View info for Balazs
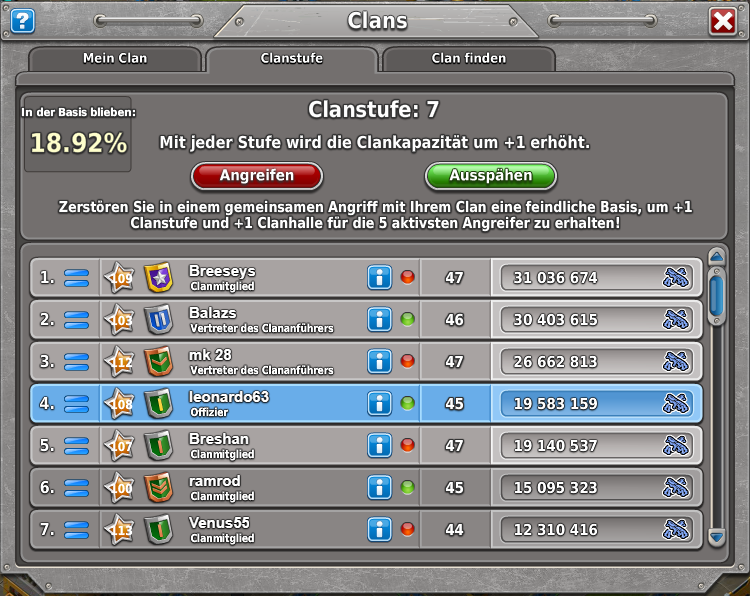This screenshot has height=596, width=750. (380, 320)
